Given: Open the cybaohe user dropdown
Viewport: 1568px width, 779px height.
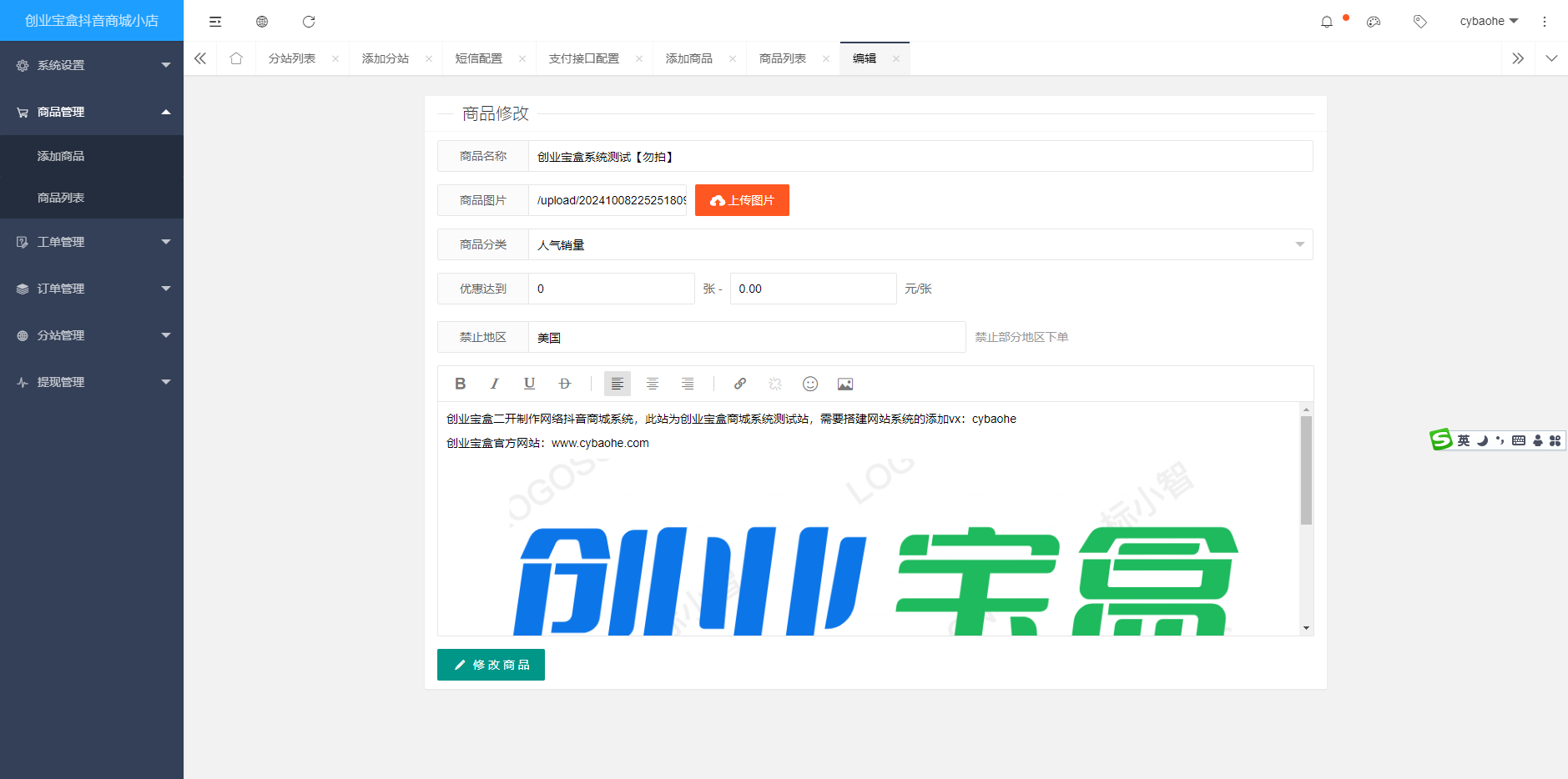Looking at the screenshot, I should (1489, 22).
